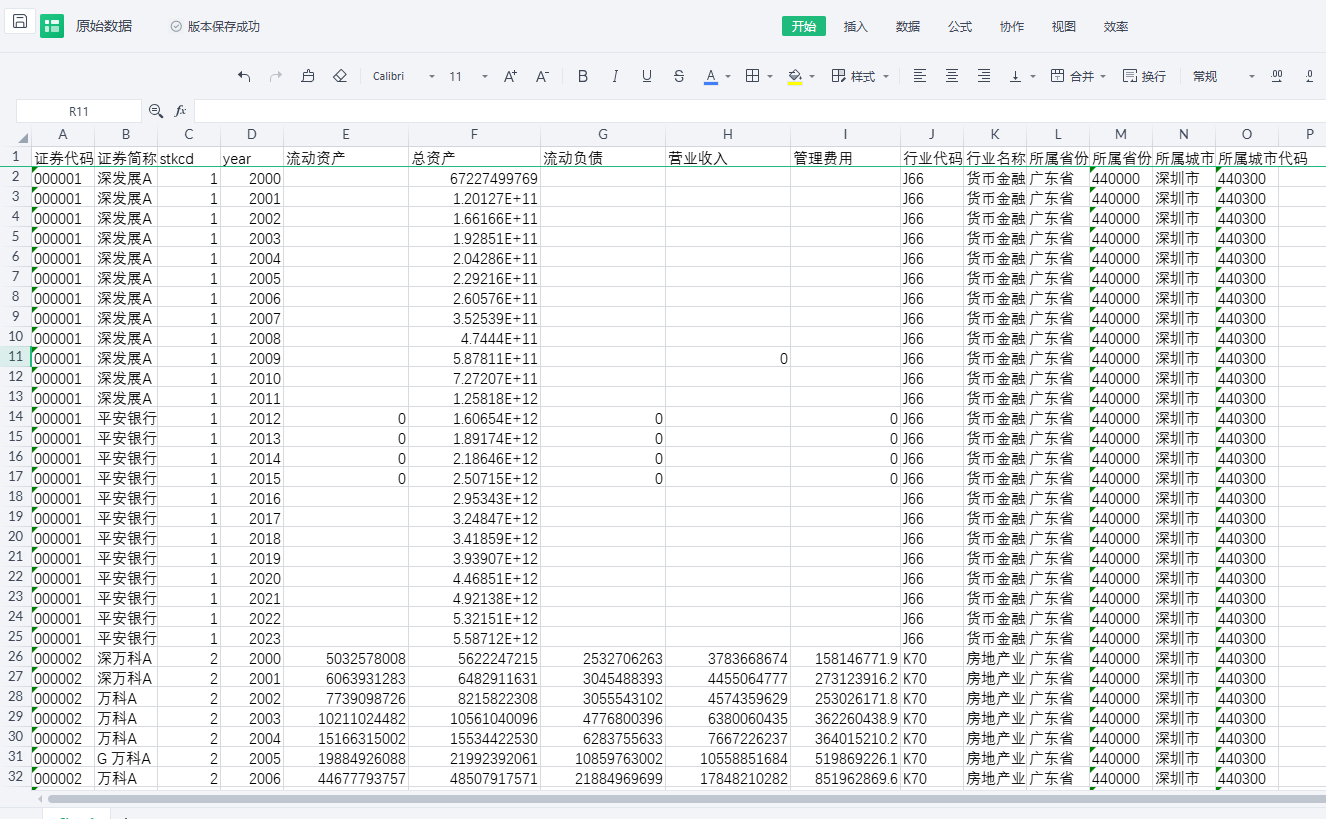Open the Calibri font family dropdown
This screenshot has width=1326, height=819.
point(404,76)
